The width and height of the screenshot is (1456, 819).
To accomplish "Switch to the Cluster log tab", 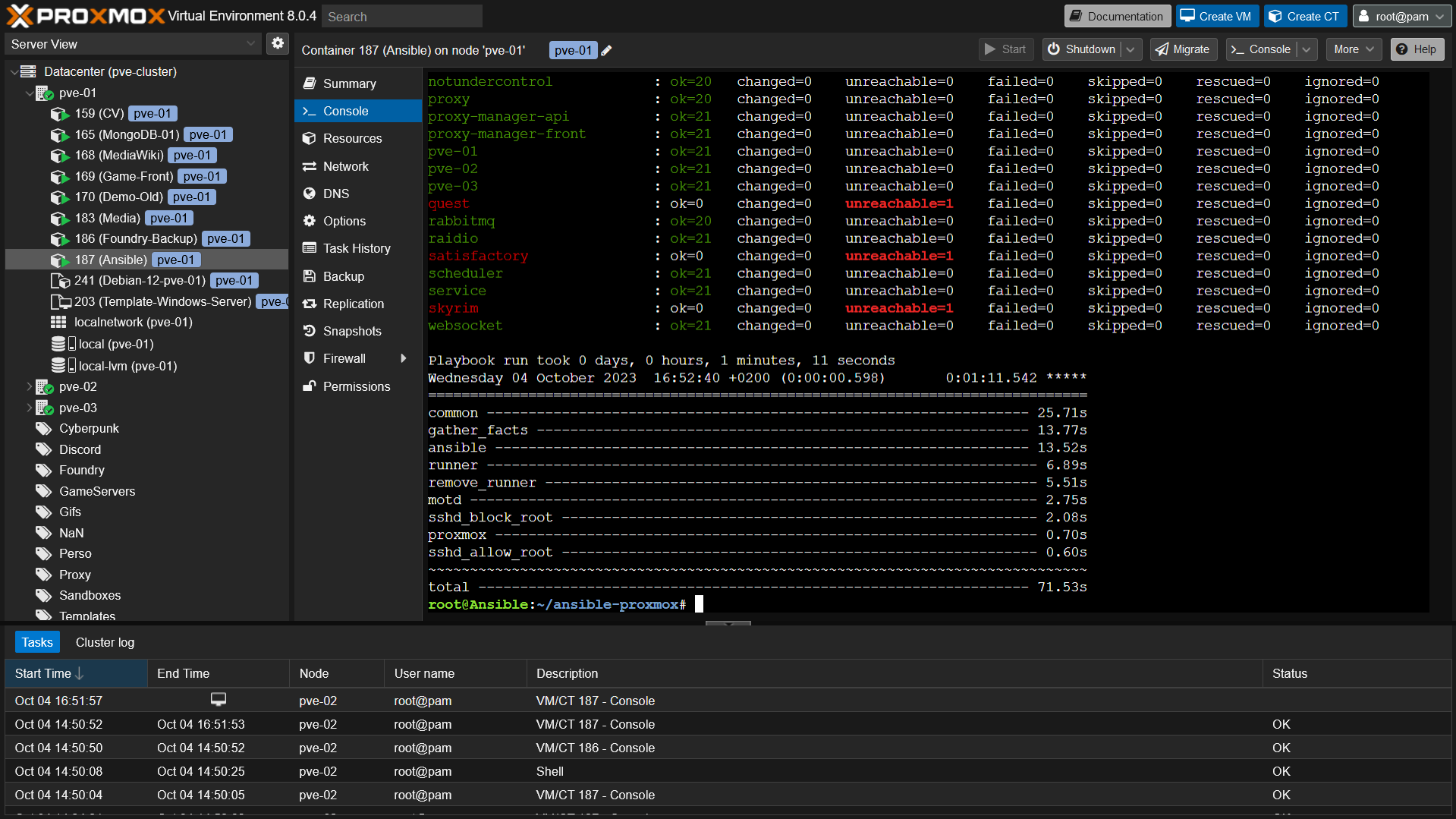I will tap(105, 642).
